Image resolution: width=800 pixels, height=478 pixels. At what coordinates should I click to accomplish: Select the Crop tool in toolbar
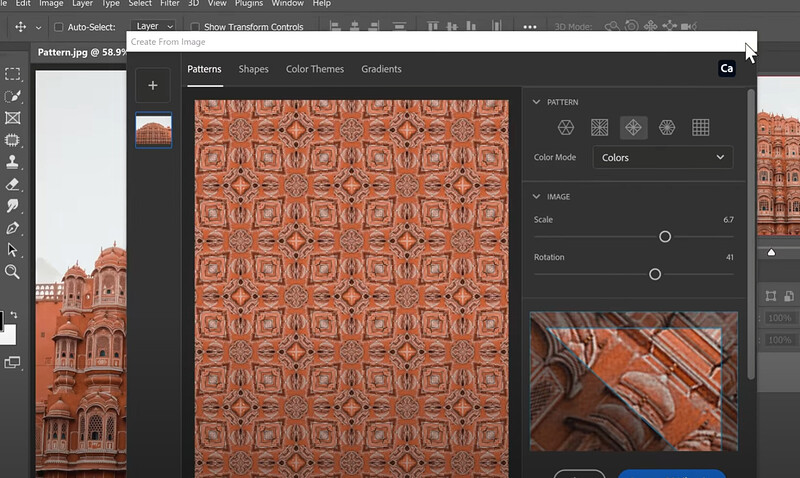click(13, 140)
